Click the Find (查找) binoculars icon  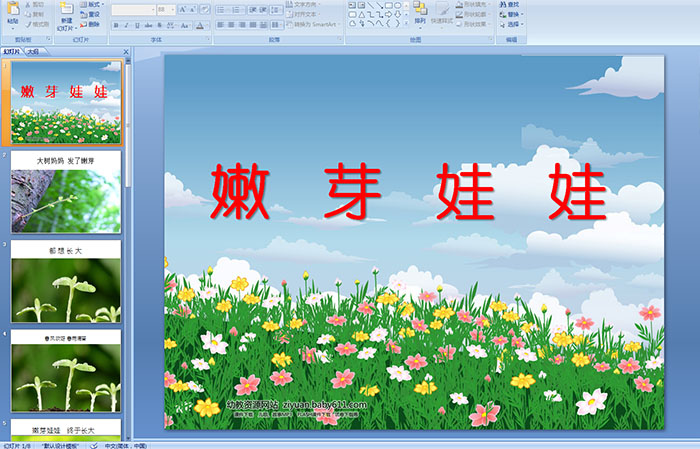[503, 4]
